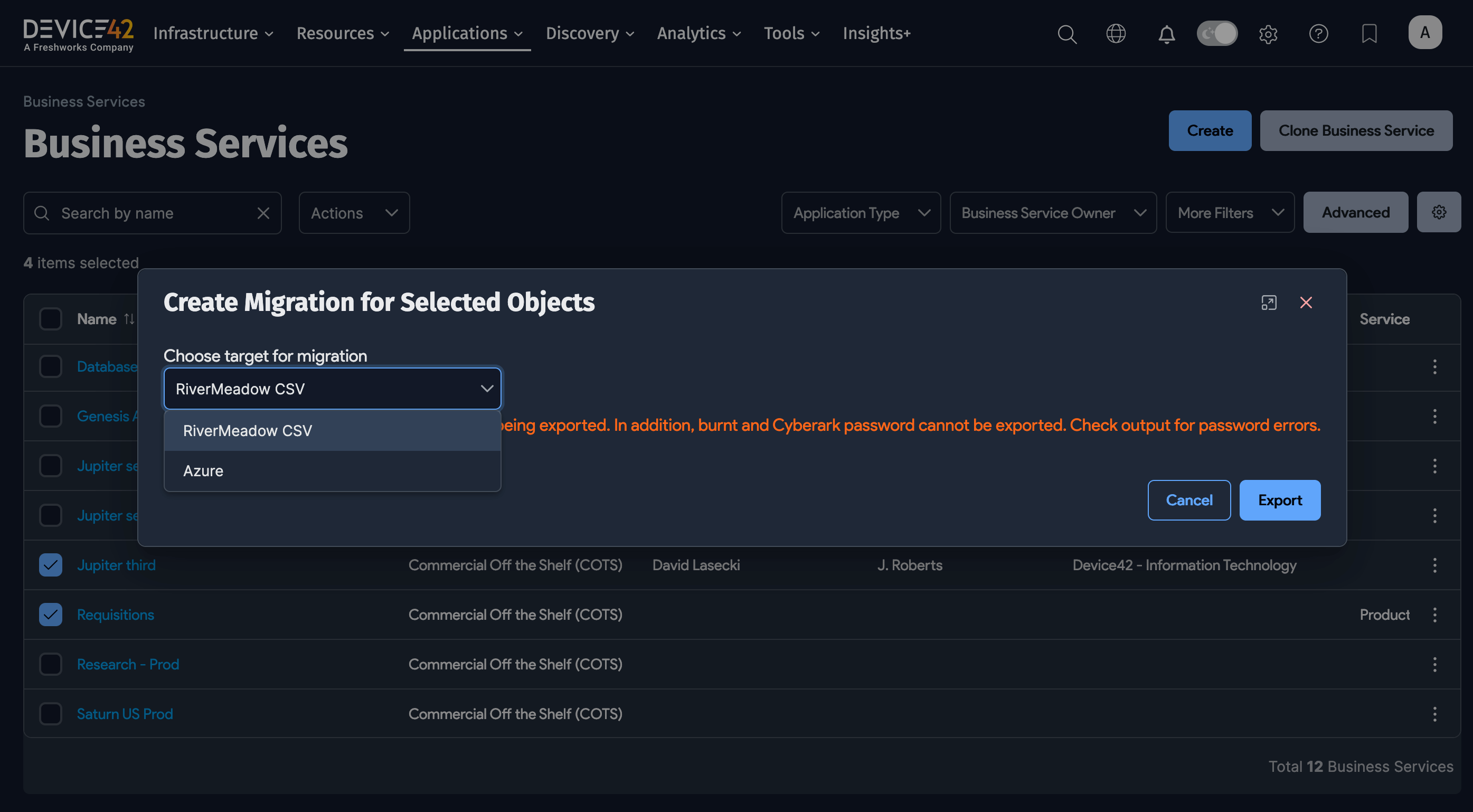Click Cancel in the migration dialog

click(1188, 501)
